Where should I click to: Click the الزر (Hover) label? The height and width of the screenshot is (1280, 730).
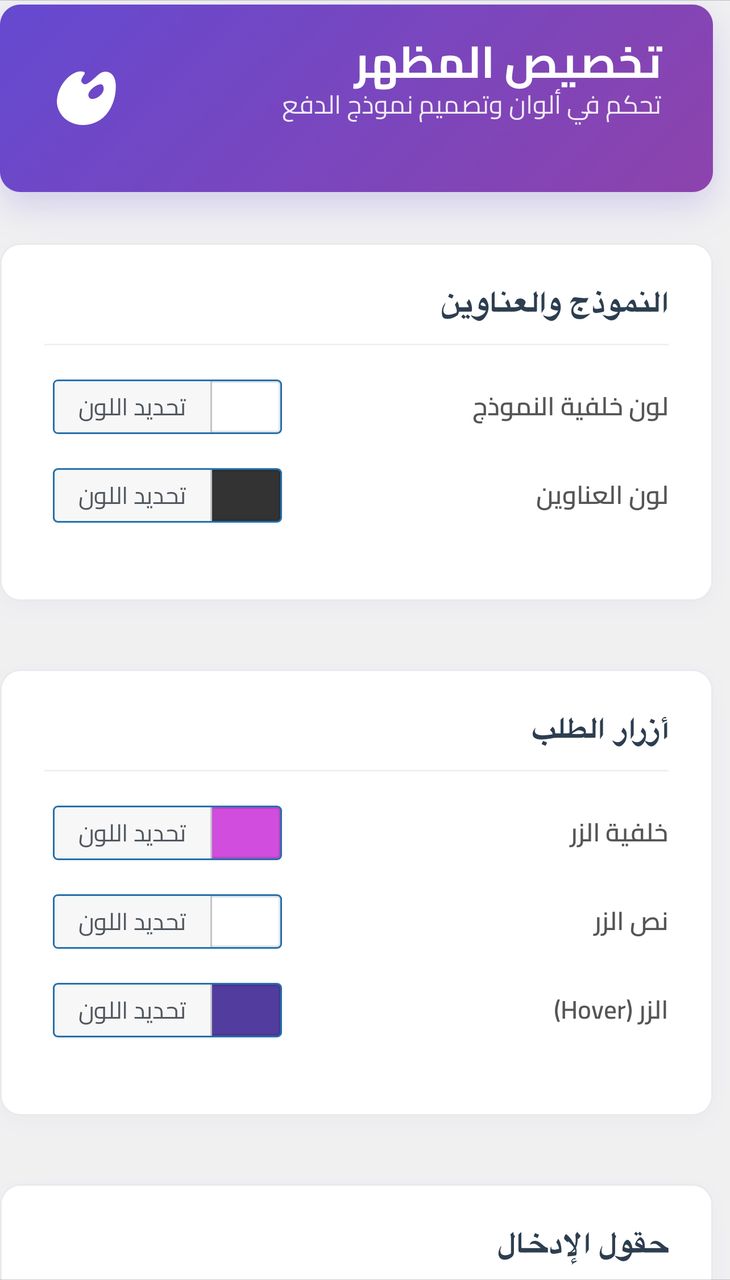coord(609,1009)
